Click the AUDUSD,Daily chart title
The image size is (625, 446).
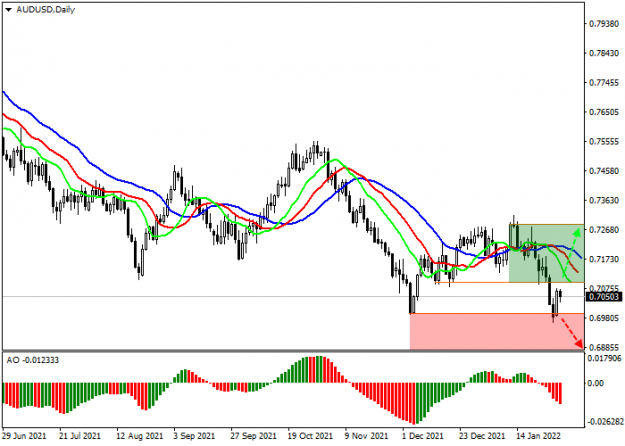(45, 10)
